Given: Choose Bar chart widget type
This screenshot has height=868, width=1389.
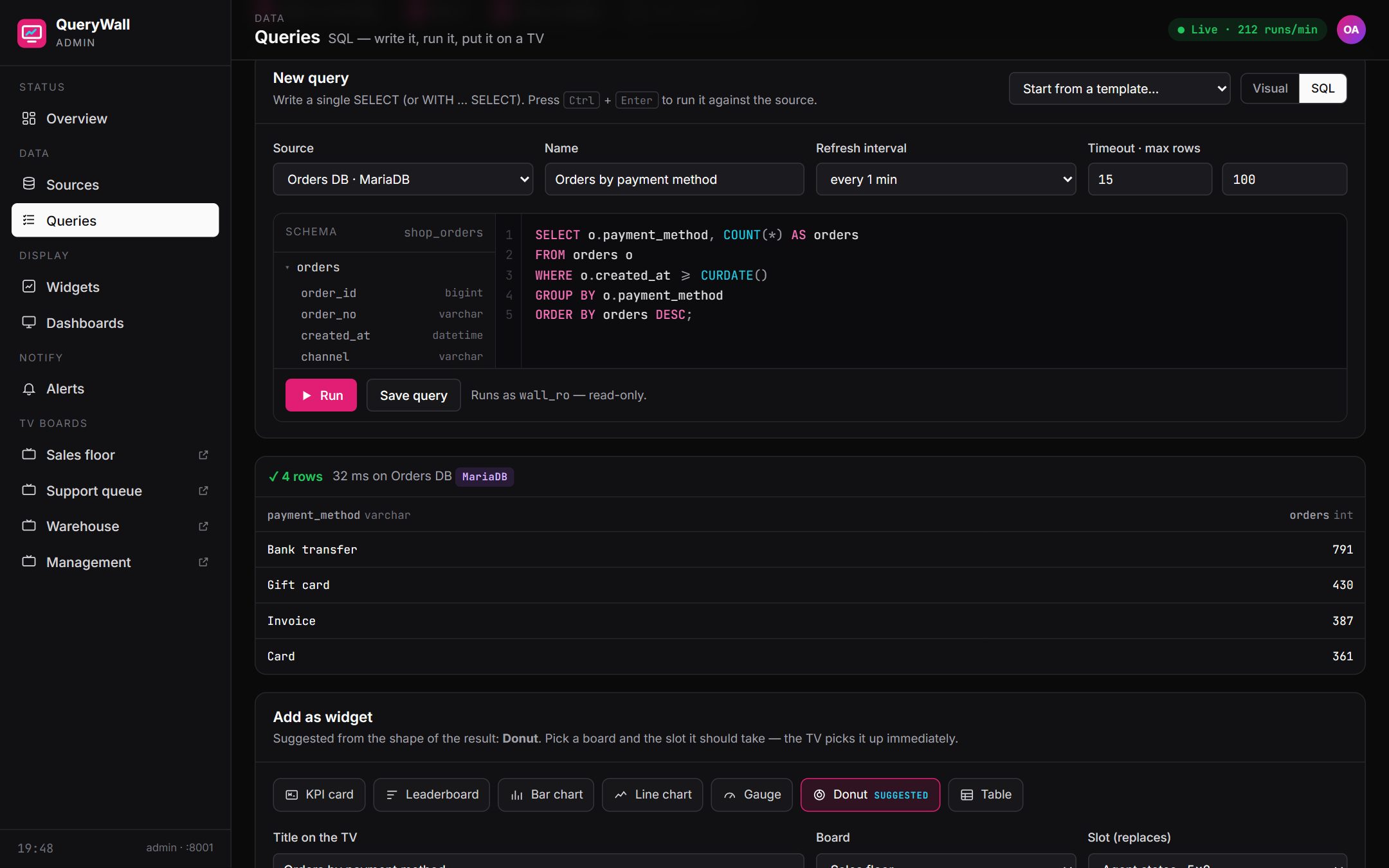Looking at the screenshot, I should pos(546,795).
